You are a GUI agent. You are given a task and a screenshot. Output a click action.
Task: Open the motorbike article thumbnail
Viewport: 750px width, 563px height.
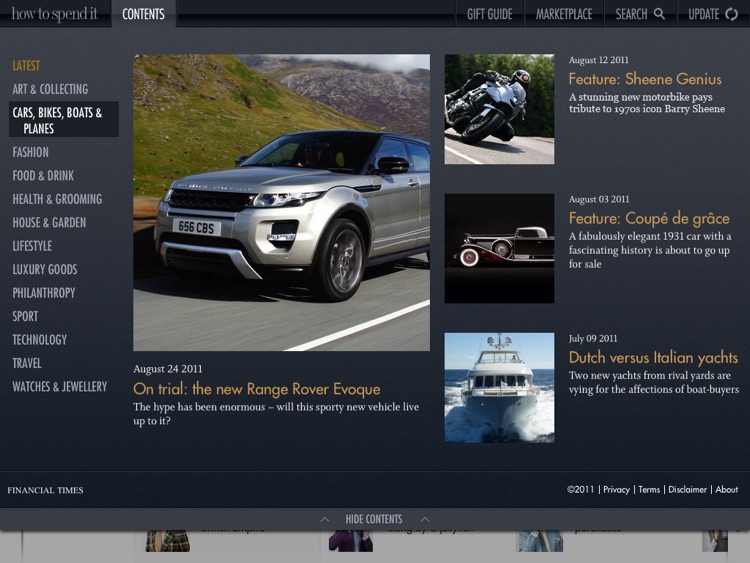[499, 109]
